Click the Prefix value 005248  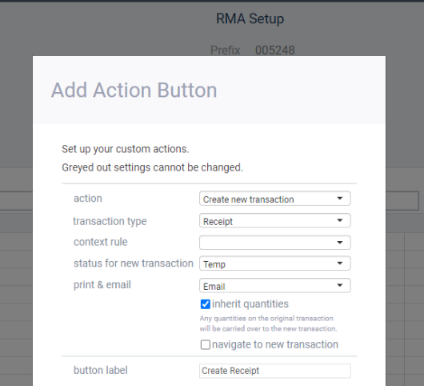click(275, 50)
